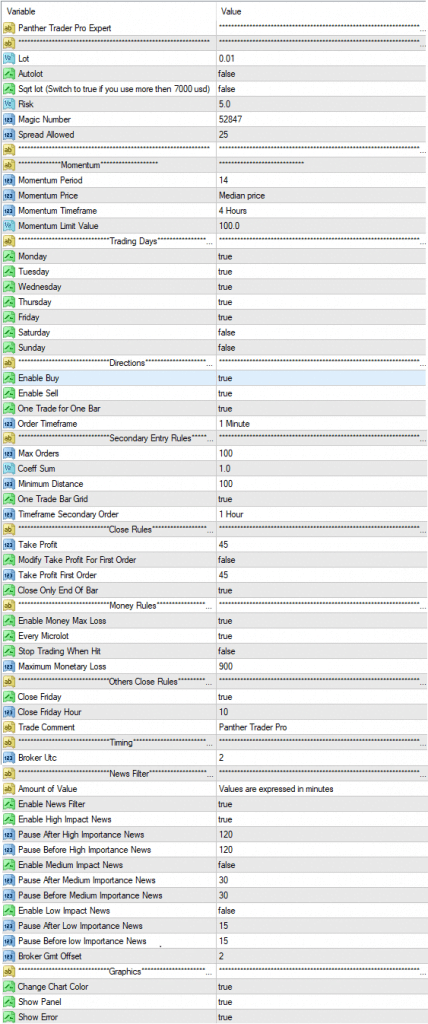This screenshot has width=428, height=1024.
Task: Click the icon beside Lot variable
Action: click(8, 58)
